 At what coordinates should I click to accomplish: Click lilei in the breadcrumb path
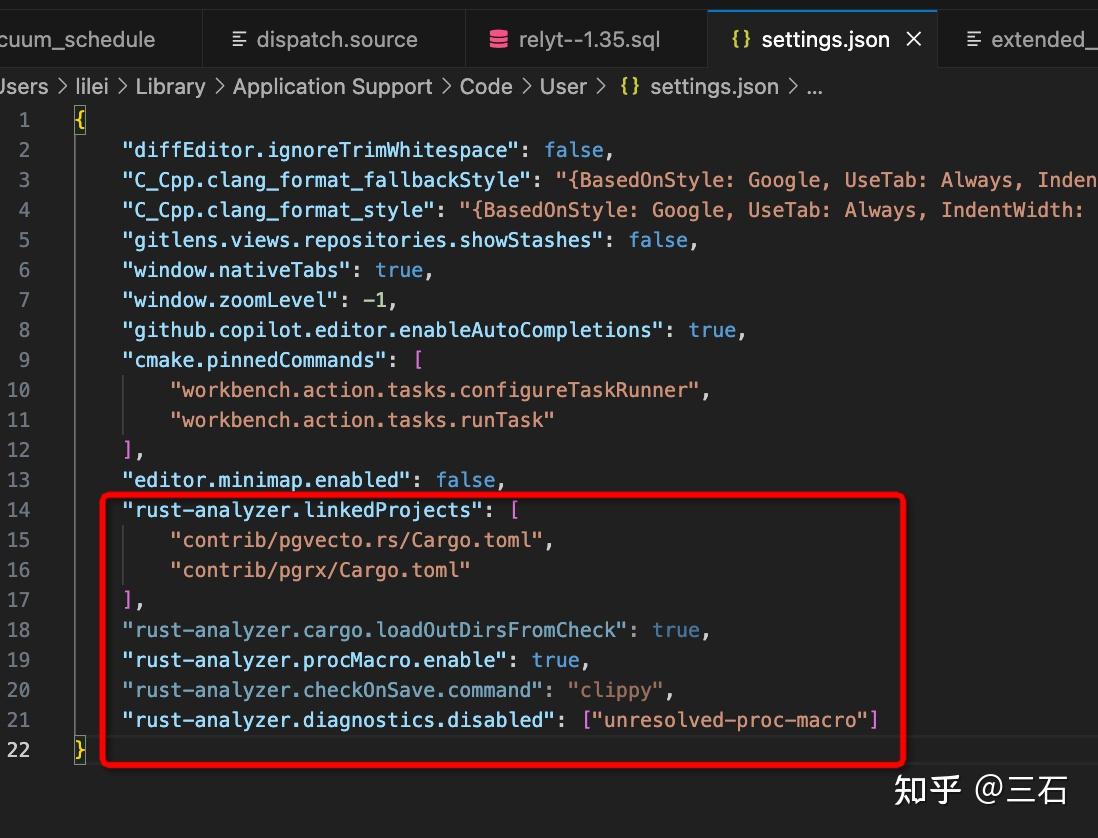91,87
